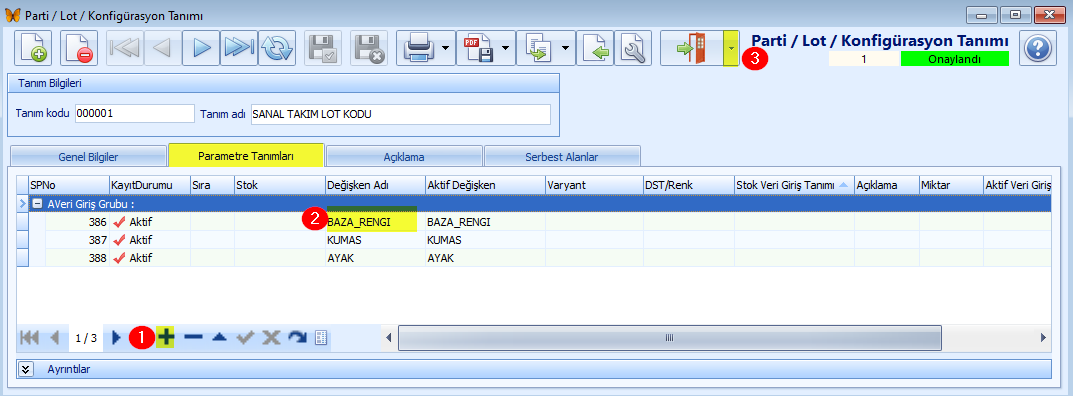1073x396 pixels.
Task: Click the Tanım adı input field
Action: (x=400, y=114)
